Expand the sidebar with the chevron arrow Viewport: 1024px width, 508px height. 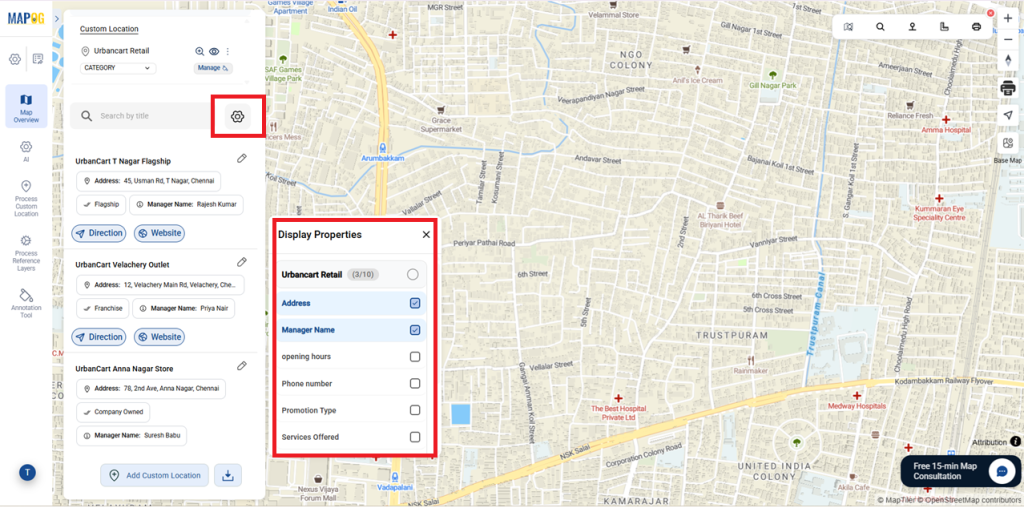point(57,18)
